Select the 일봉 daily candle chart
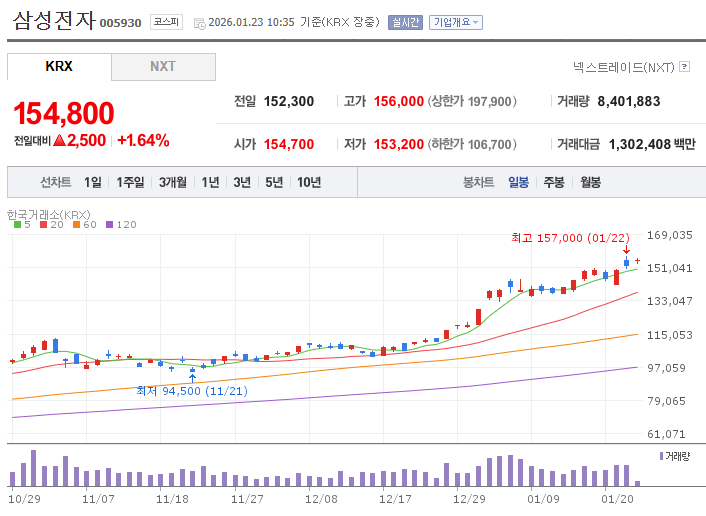Viewport: 706px width, 516px height. coord(518,182)
